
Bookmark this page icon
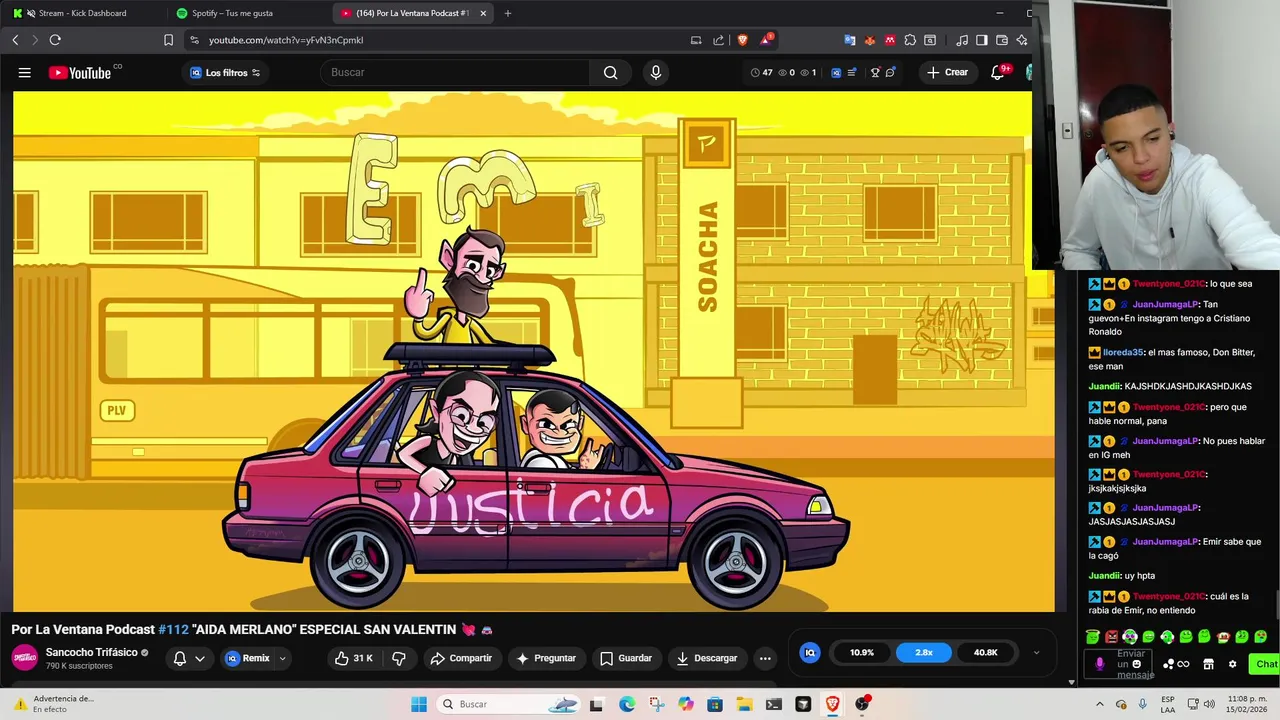point(168,40)
